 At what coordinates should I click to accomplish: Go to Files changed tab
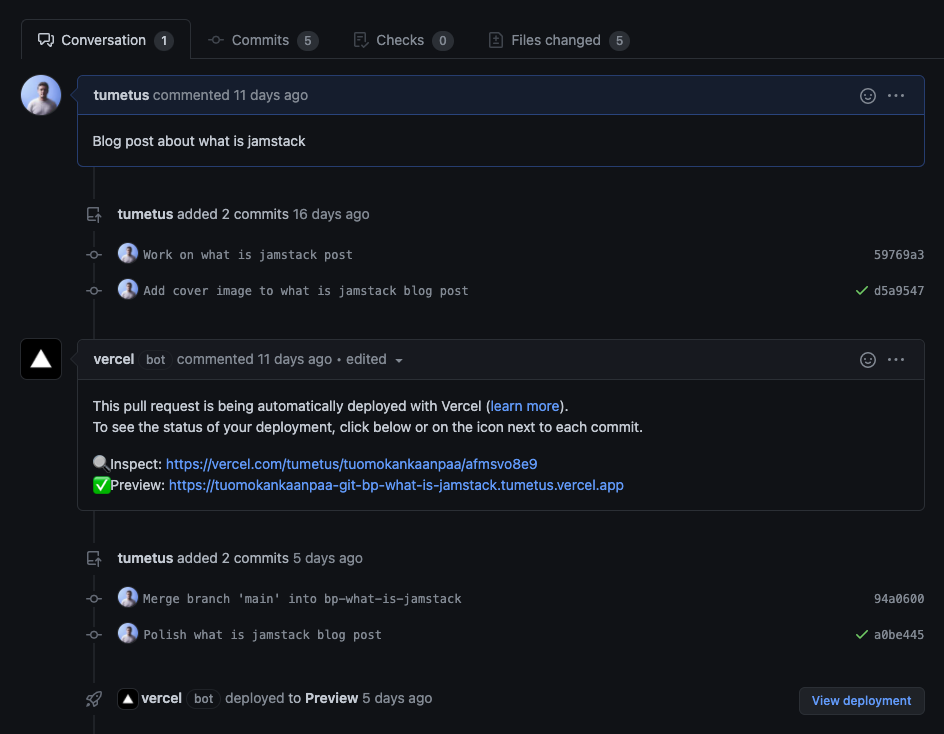556,40
